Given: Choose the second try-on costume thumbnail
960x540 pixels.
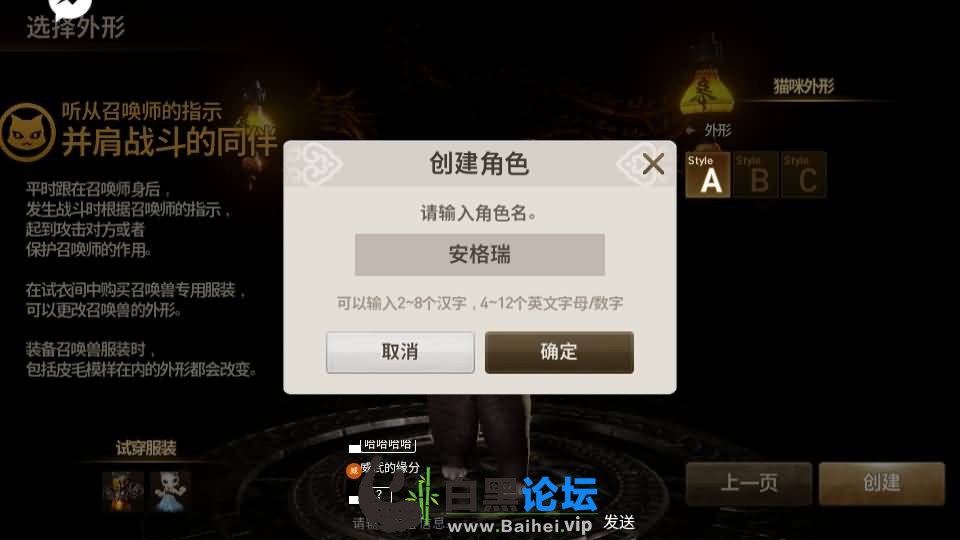Looking at the screenshot, I should click(170, 491).
